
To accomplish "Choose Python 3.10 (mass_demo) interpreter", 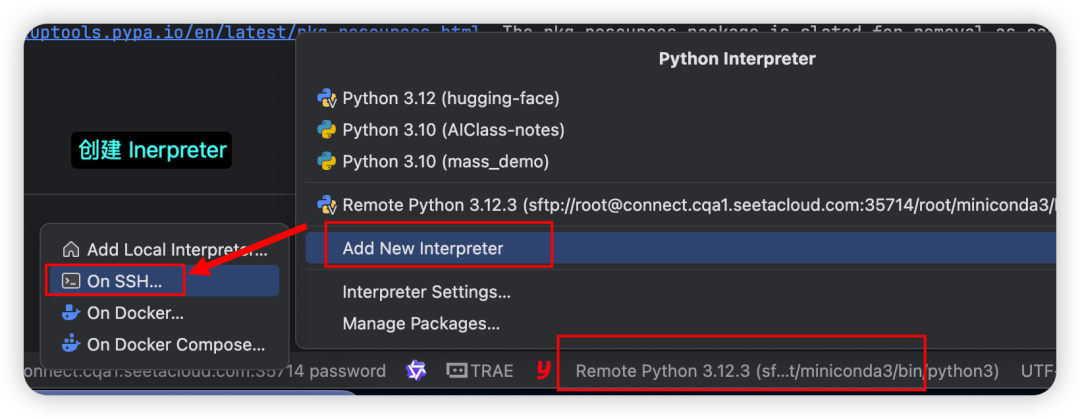I will tap(445, 161).
